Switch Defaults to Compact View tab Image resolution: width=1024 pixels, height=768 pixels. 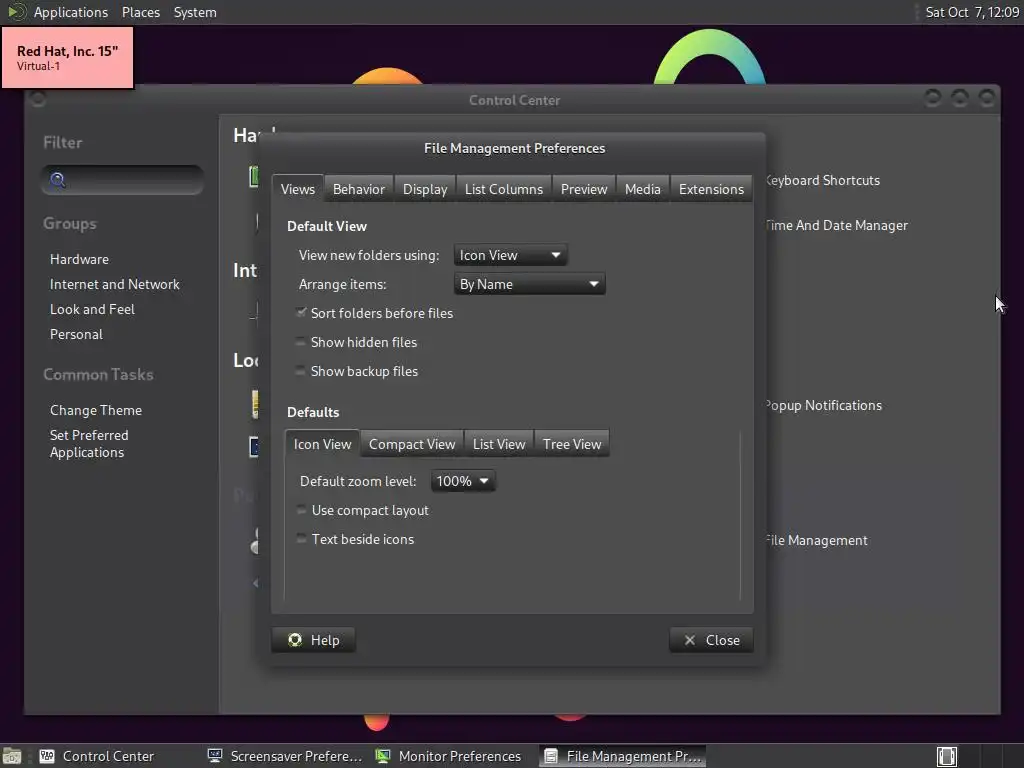coord(412,444)
